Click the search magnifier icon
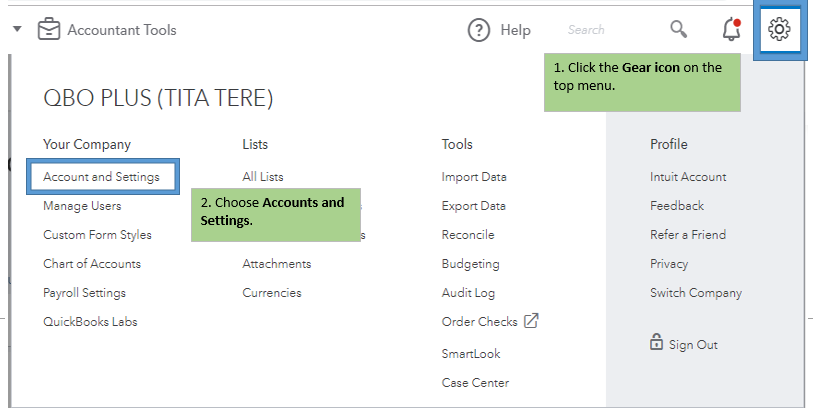 (679, 29)
